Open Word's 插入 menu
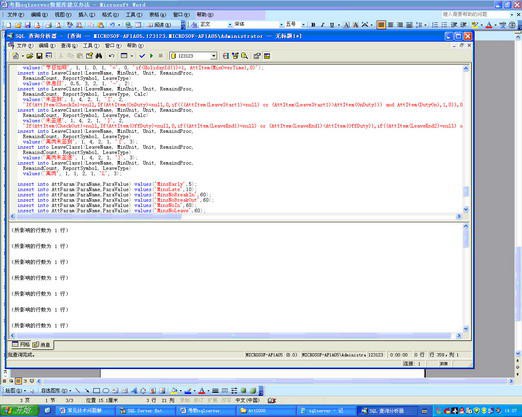 86,15
